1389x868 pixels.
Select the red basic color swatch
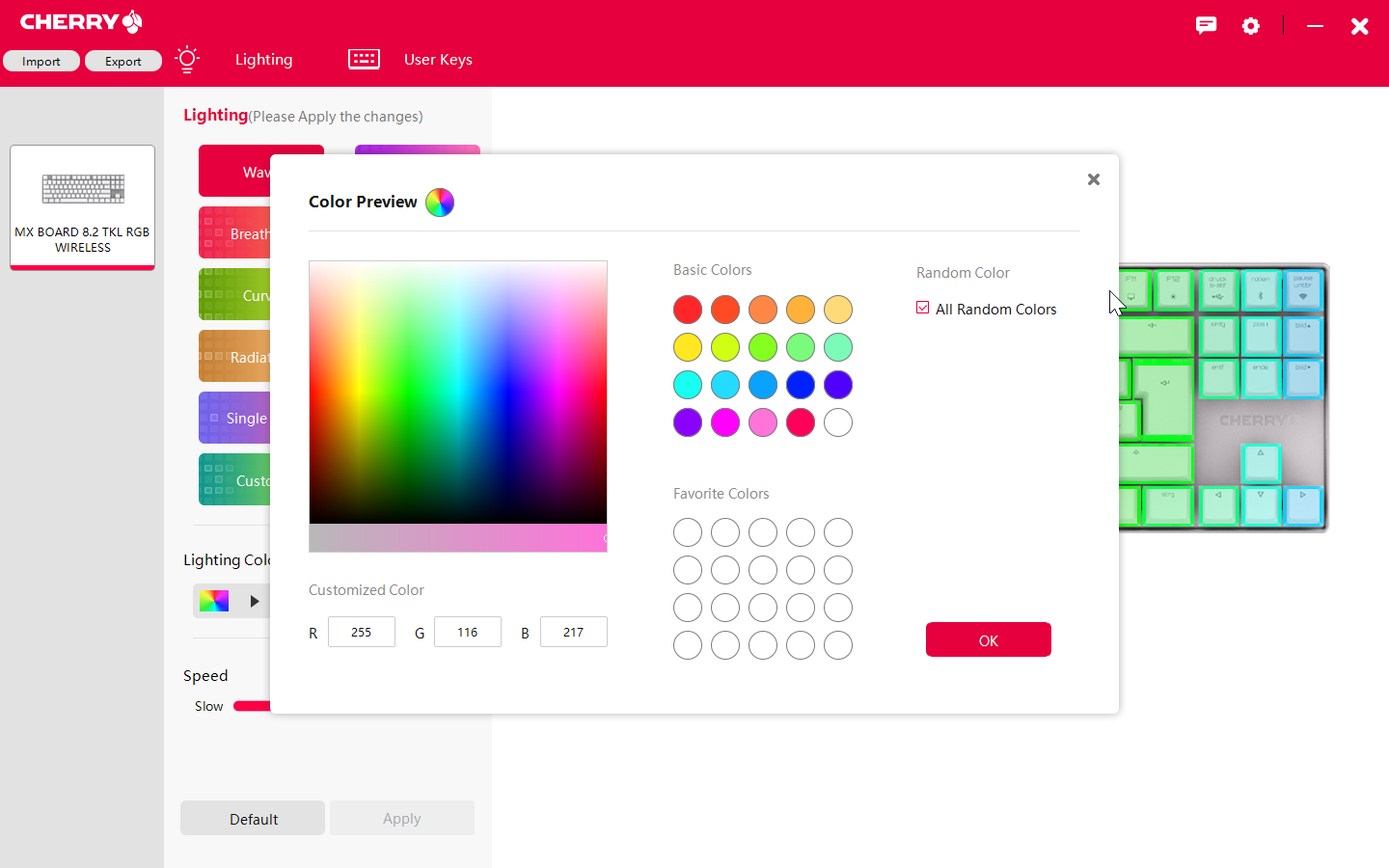688,310
